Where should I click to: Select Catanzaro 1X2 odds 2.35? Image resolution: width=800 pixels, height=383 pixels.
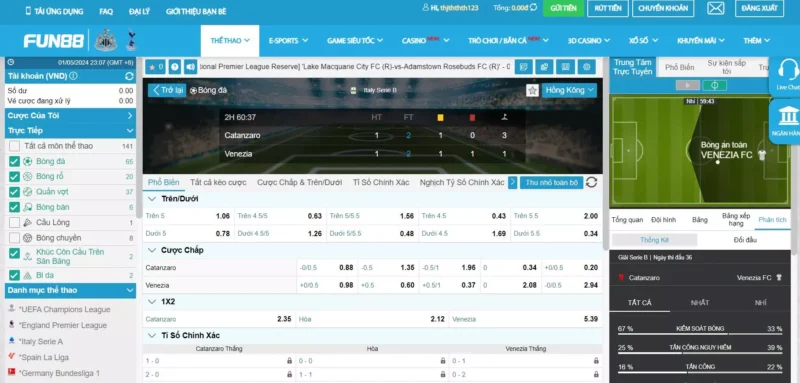point(219,319)
